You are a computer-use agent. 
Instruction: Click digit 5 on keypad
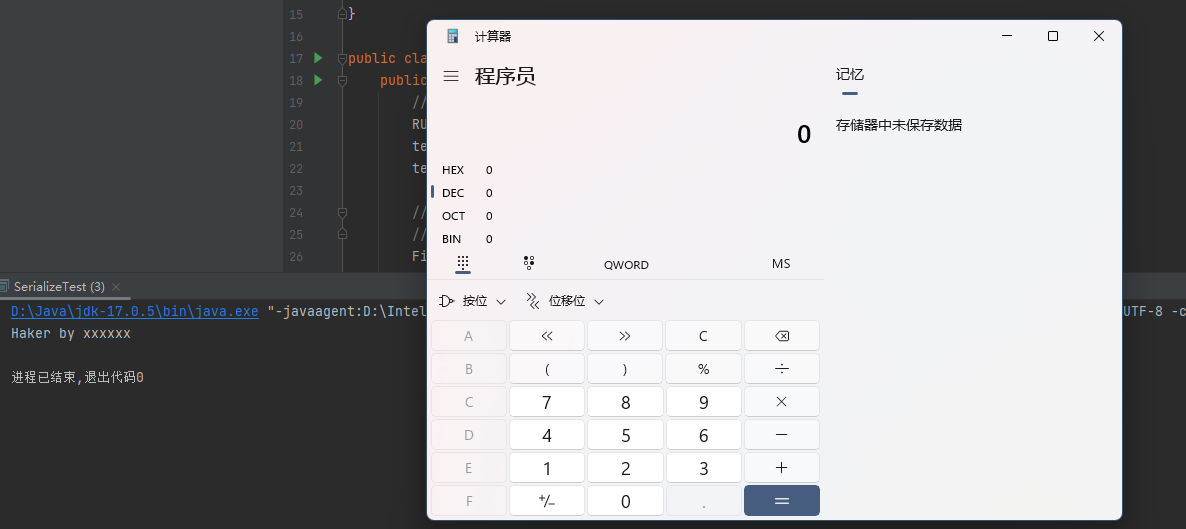tap(625, 434)
